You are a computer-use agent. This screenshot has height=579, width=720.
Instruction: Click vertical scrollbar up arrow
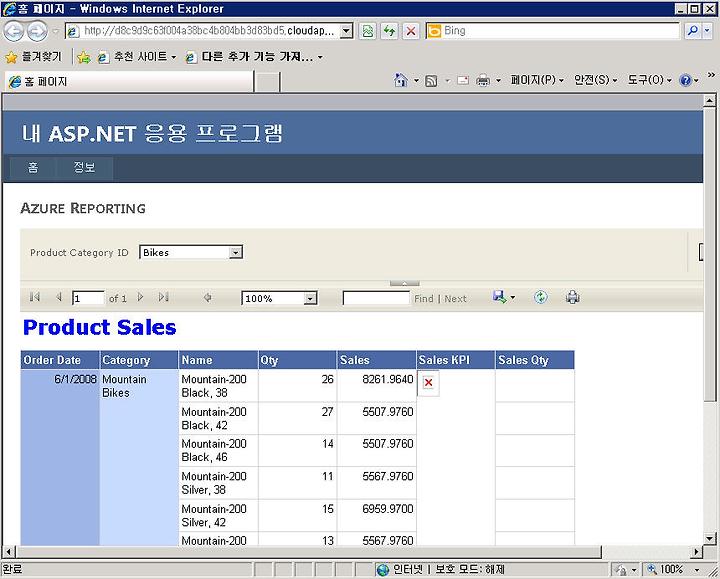point(709,100)
